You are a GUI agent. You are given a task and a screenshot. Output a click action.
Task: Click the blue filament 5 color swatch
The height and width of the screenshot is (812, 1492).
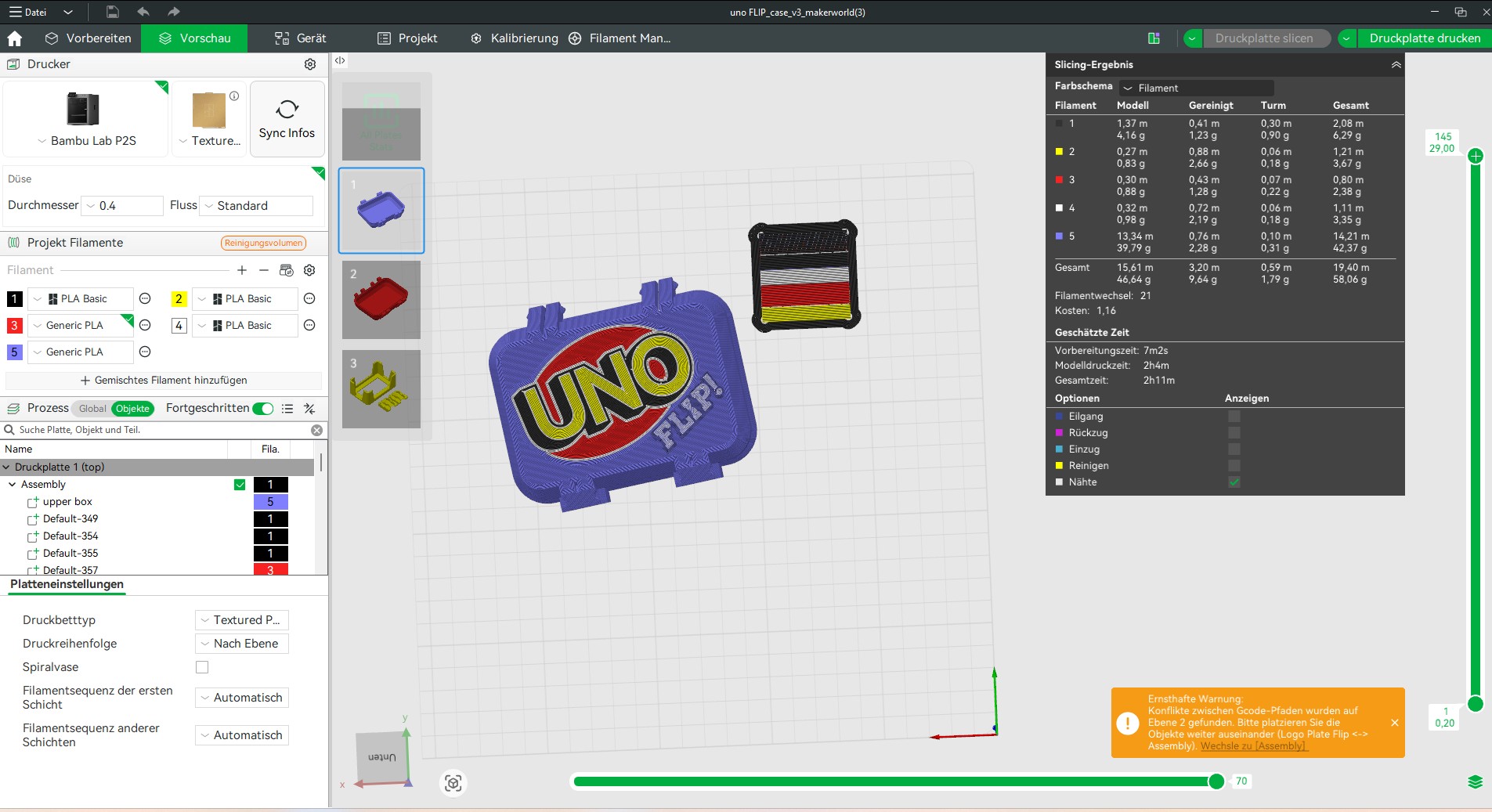(x=14, y=352)
